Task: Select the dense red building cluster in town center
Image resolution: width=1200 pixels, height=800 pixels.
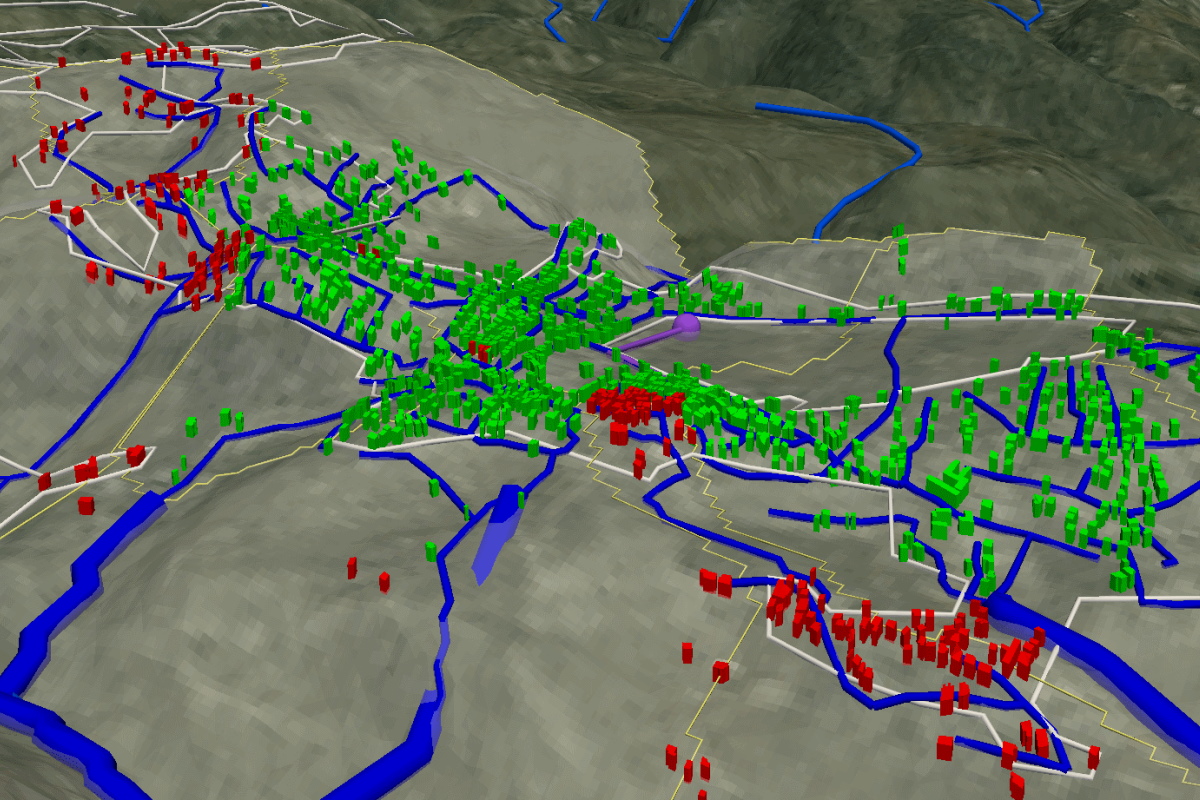Action: [635, 402]
